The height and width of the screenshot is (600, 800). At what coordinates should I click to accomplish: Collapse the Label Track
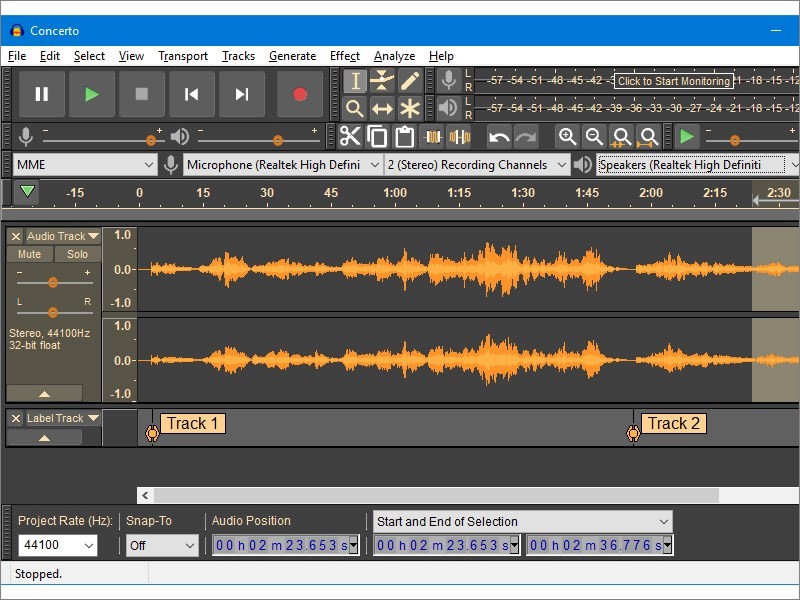(x=44, y=437)
